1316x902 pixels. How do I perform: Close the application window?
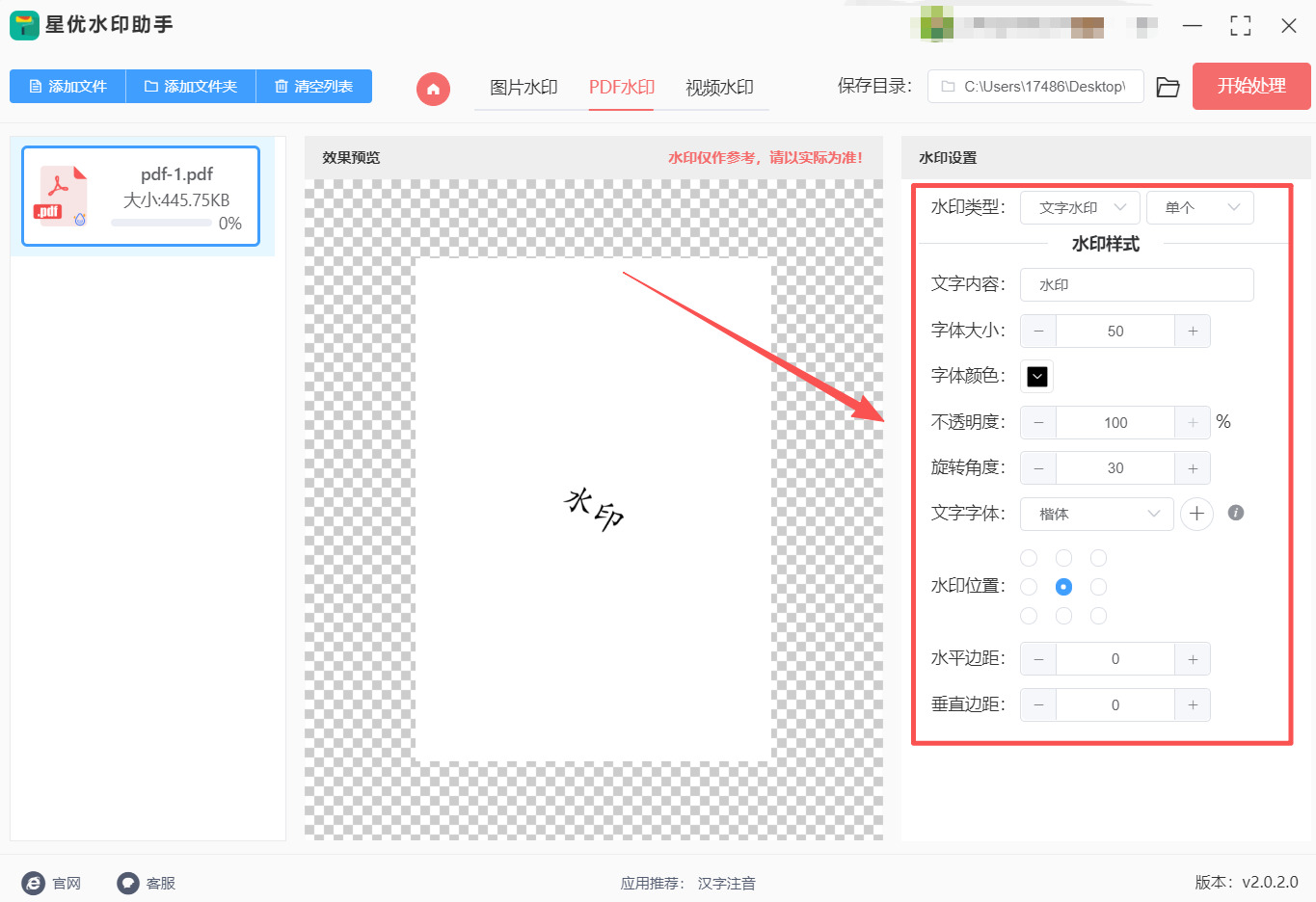(x=1289, y=26)
